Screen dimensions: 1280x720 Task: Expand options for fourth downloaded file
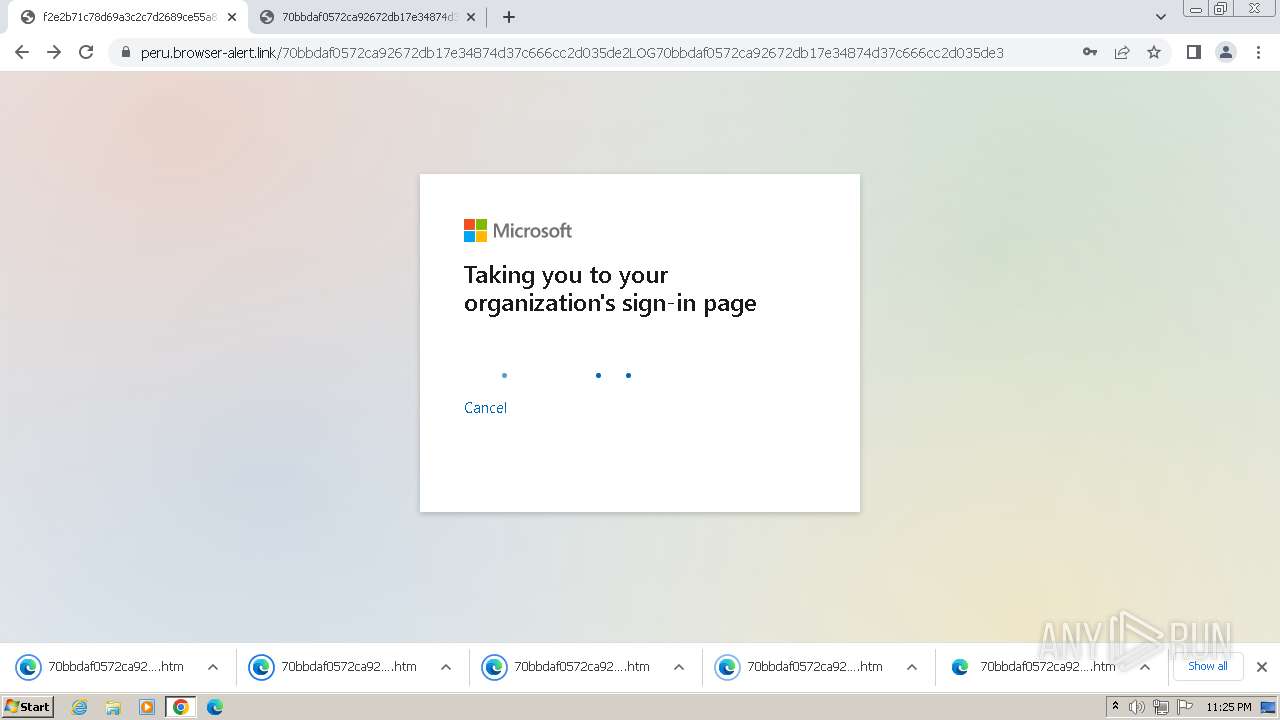pos(912,667)
